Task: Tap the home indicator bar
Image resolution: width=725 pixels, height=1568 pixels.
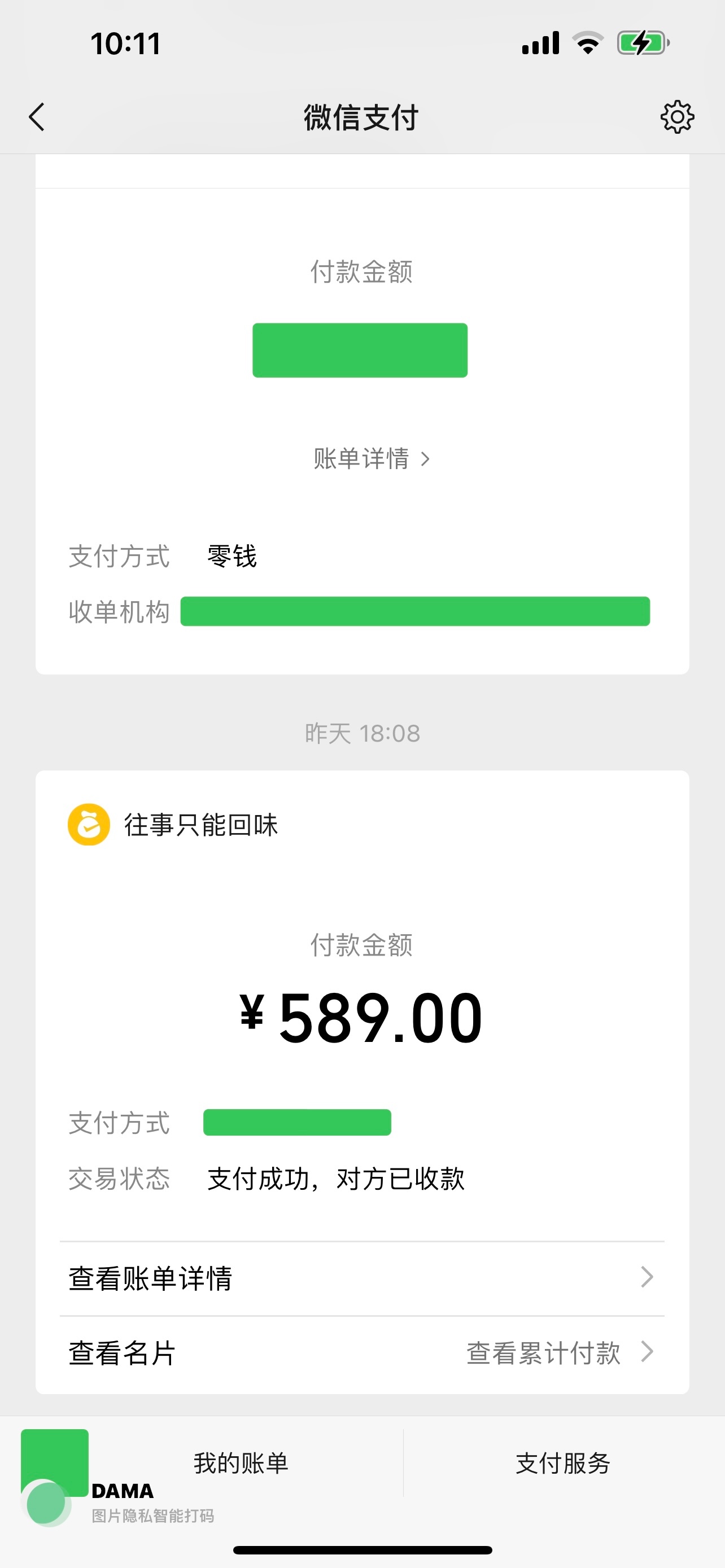Action: 362,1550
